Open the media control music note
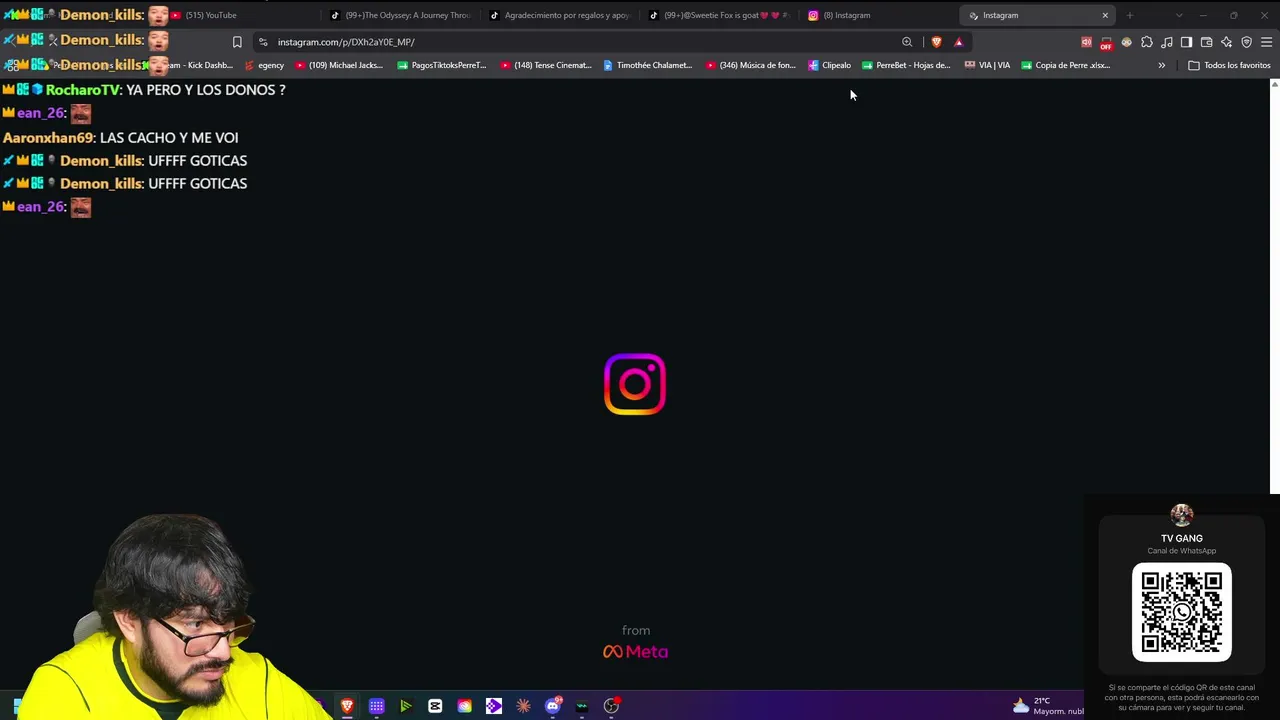 click(x=1167, y=42)
